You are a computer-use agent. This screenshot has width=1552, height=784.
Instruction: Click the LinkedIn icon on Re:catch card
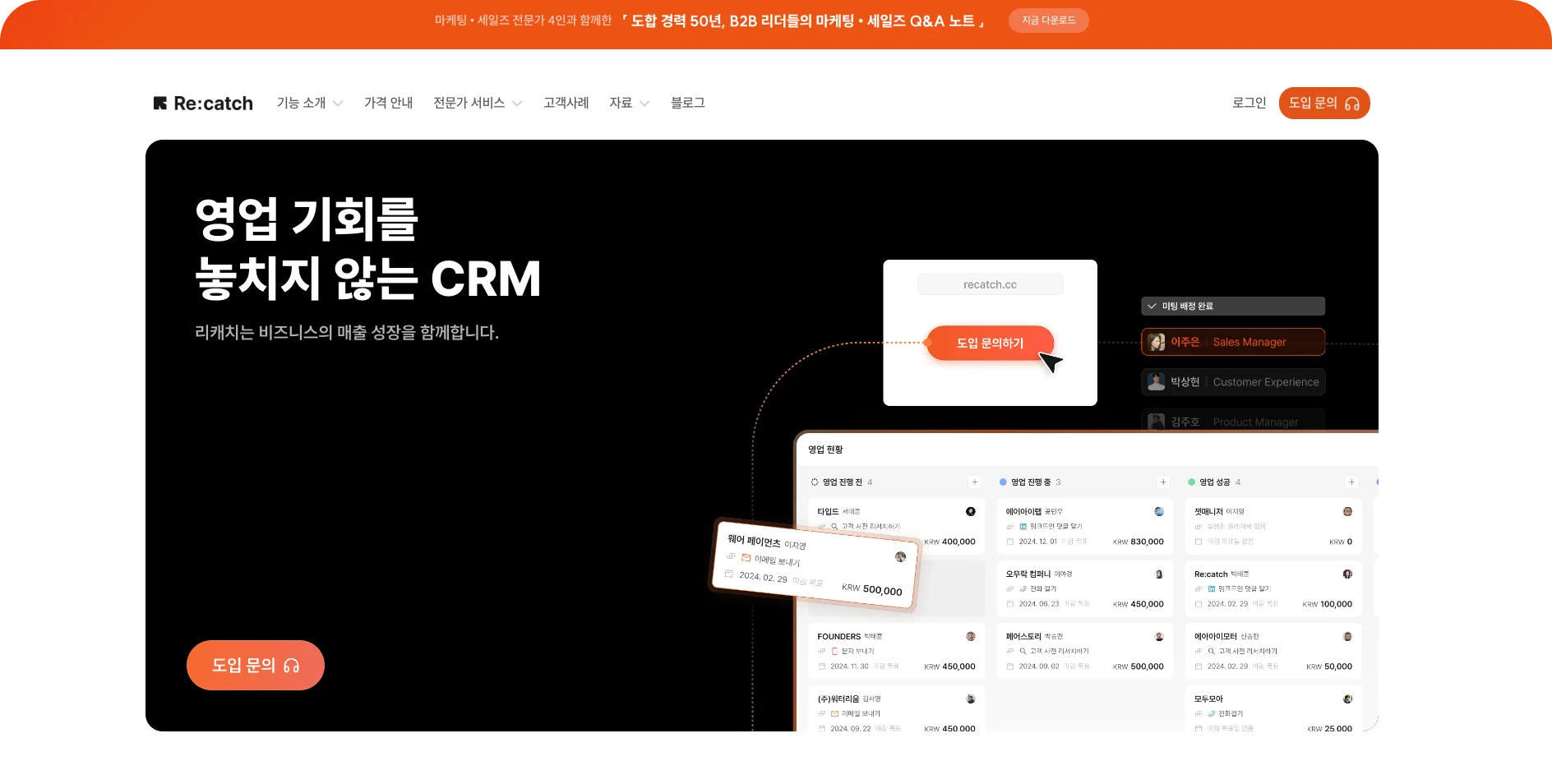pos(1212,588)
